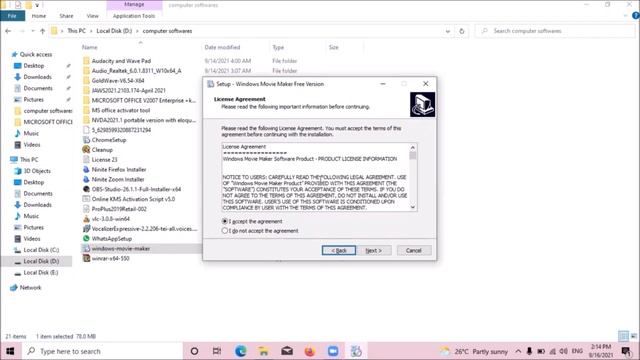Sort by Date modified column
640x360 pixels.
coord(222,47)
